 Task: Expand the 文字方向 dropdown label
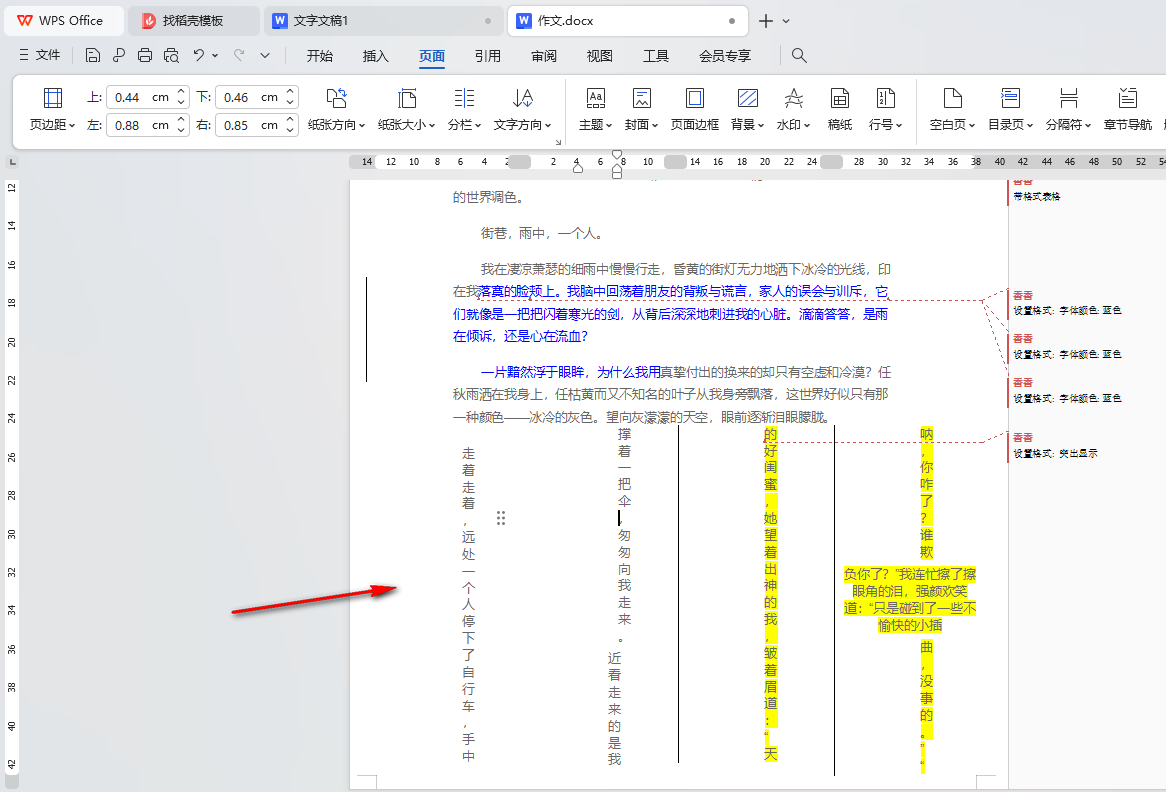(x=523, y=125)
